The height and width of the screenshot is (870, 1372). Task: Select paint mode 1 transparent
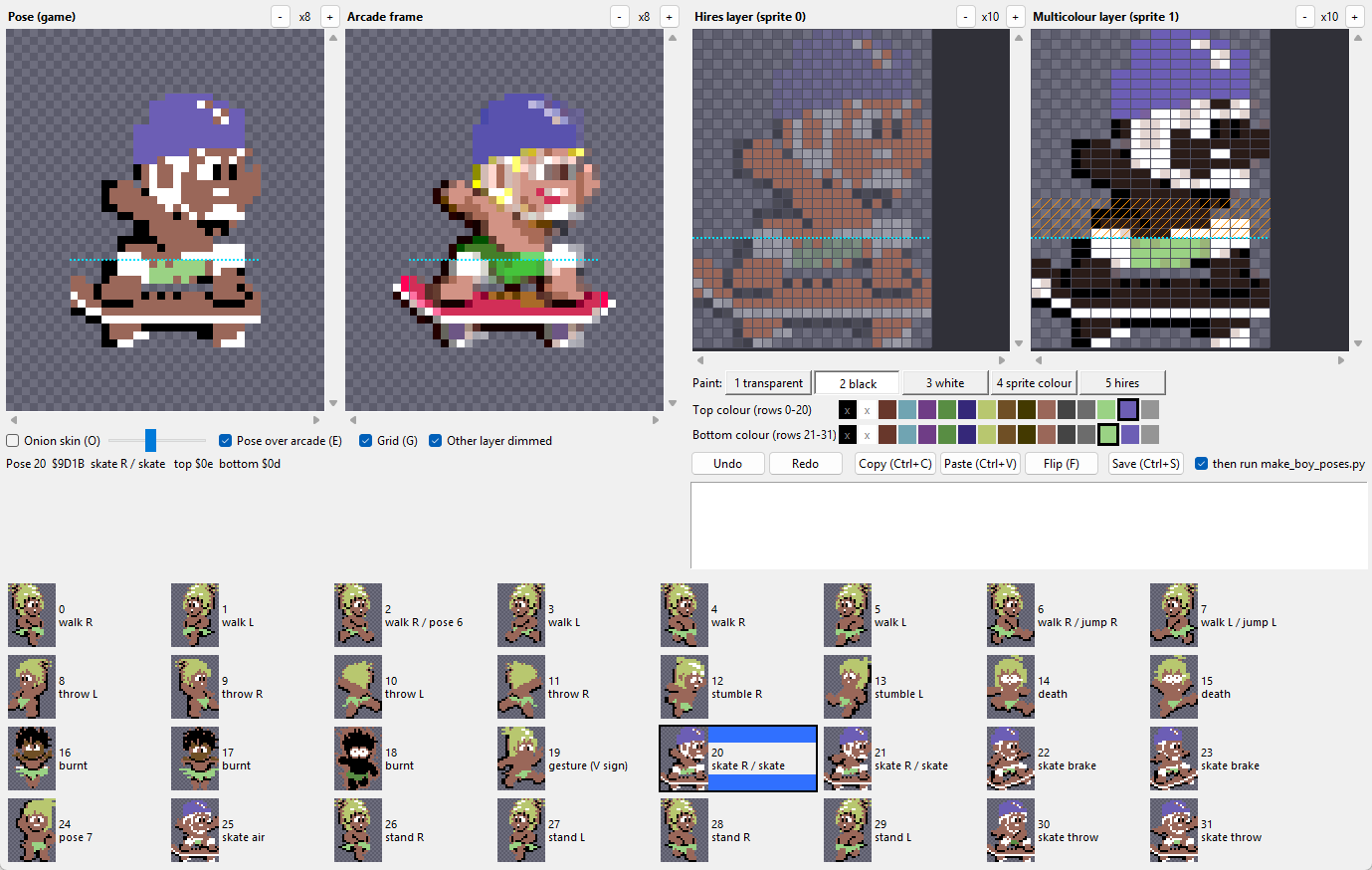click(x=768, y=383)
